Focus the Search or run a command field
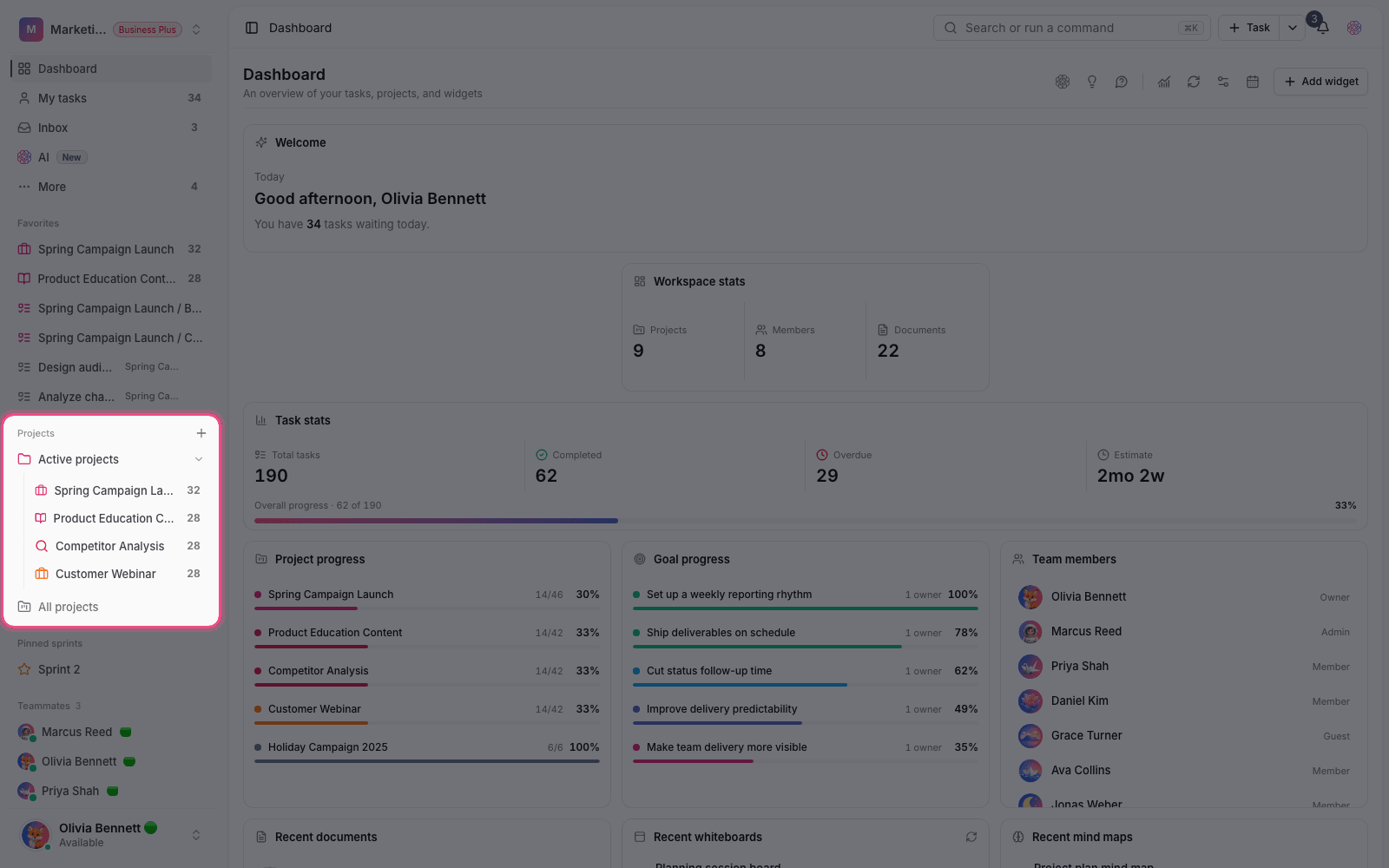The width and height of the screenshot is (1389, 868). point(1072,28)
